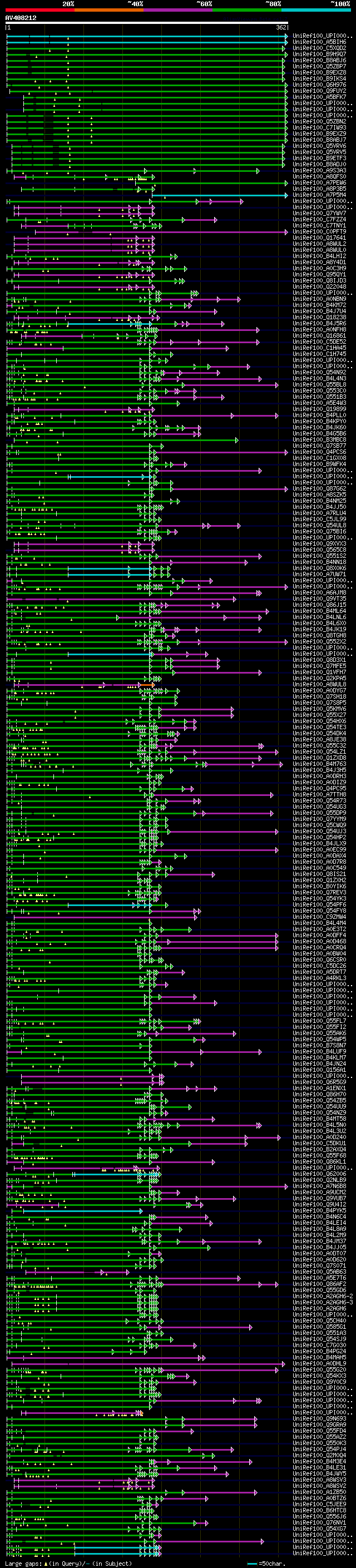Click the UniRef100_Q54N92 label

(x=319, y=373)
